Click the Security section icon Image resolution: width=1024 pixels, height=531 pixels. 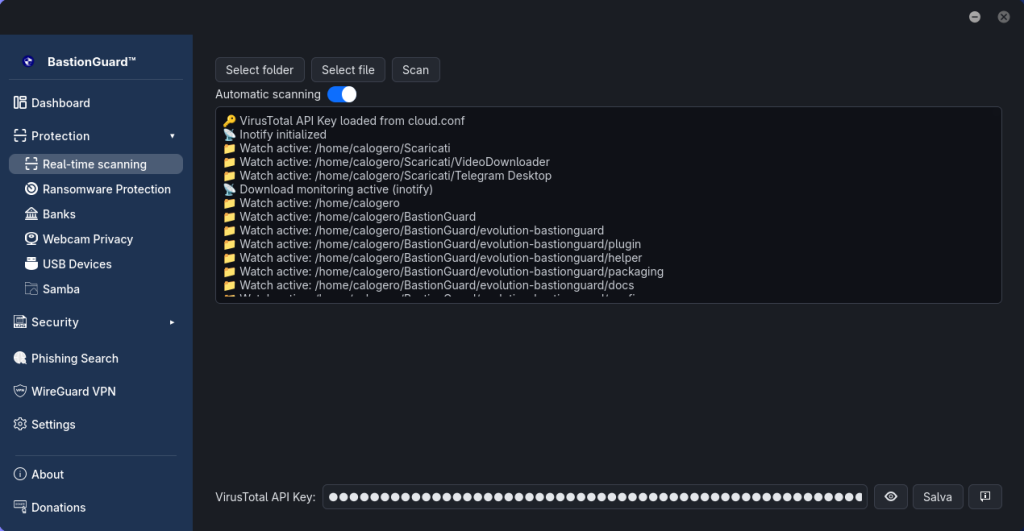[x=20, y=322]
